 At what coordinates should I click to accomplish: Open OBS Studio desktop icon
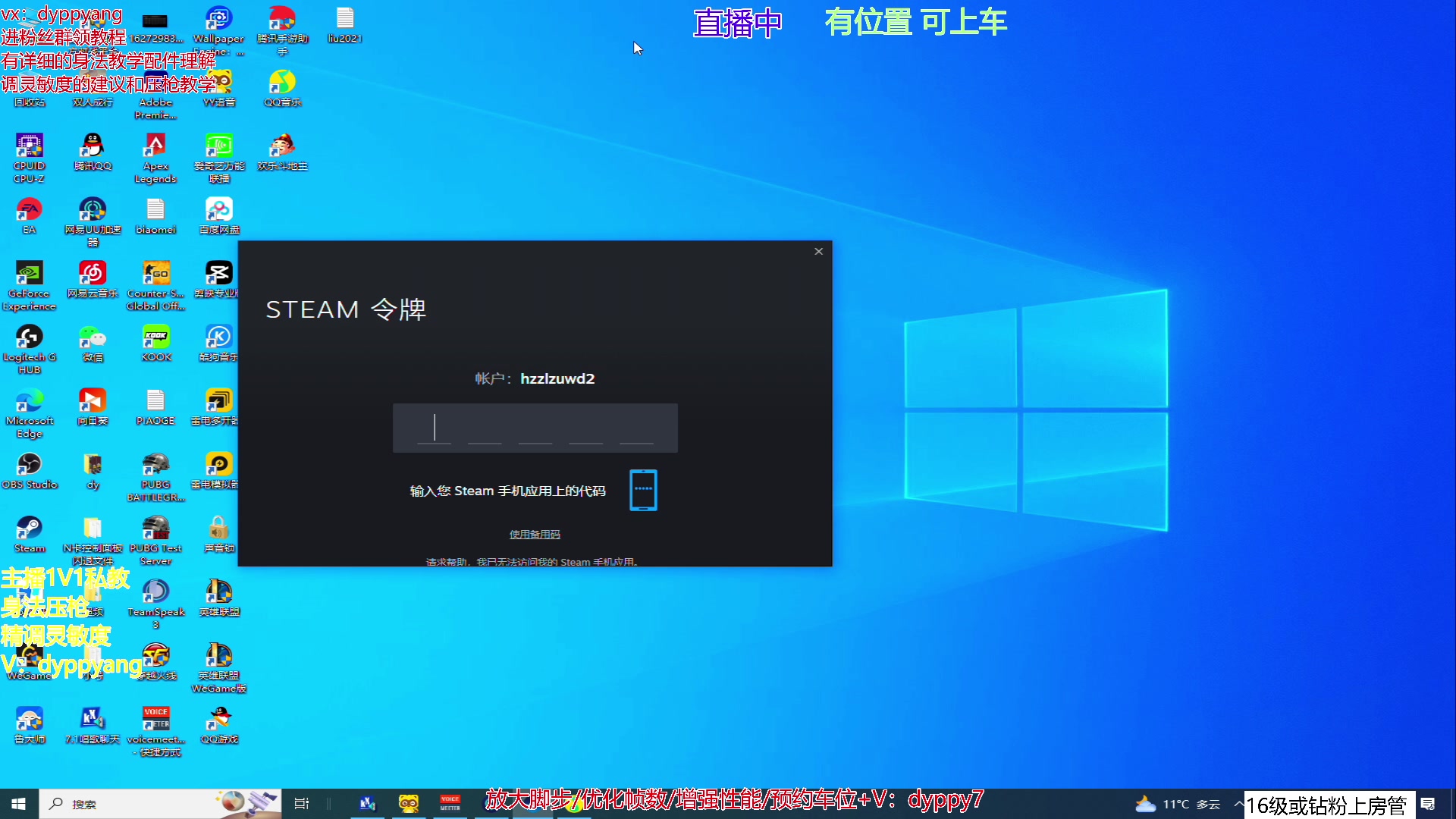coord(30,470)
